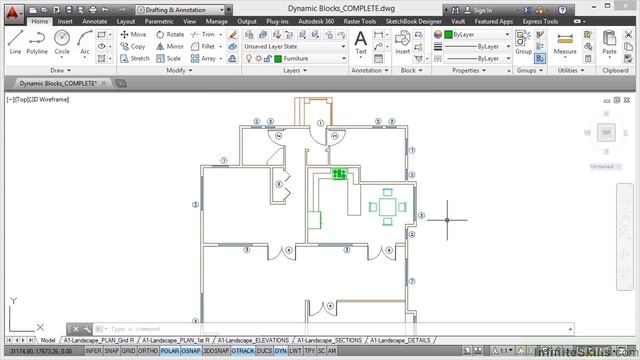
Task: Toggle ORTHO mode in status bar
Action: click(148, 351)
